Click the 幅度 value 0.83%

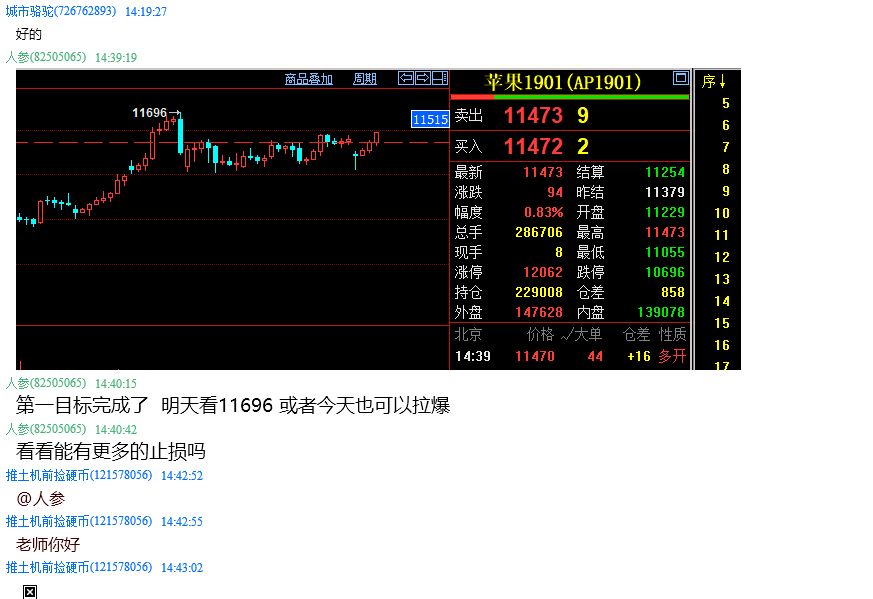(543, 213)
